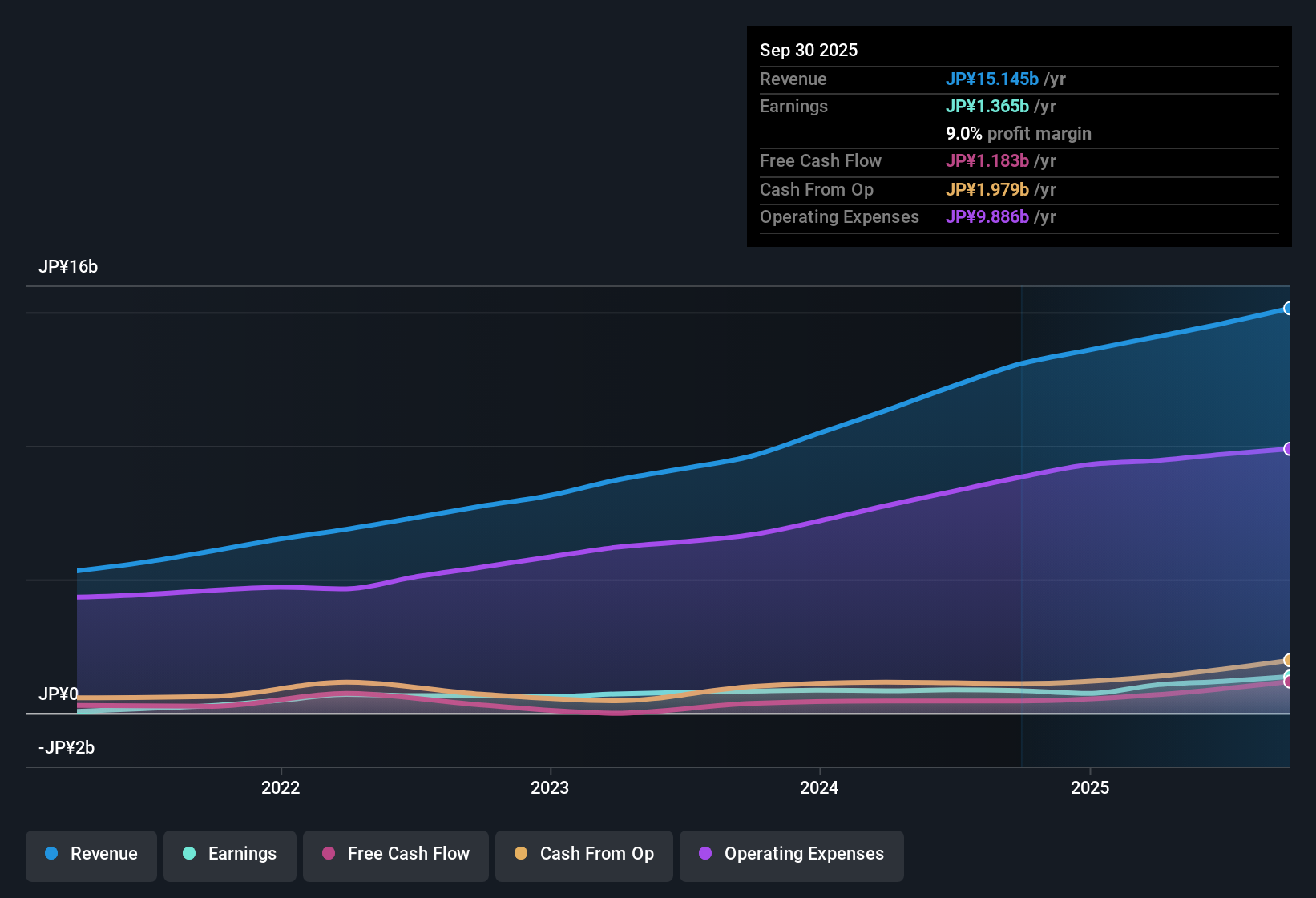Click the 9.0% profit margin text
The width and height of the screenshot is (1316, 898).
coord(1019,134)
